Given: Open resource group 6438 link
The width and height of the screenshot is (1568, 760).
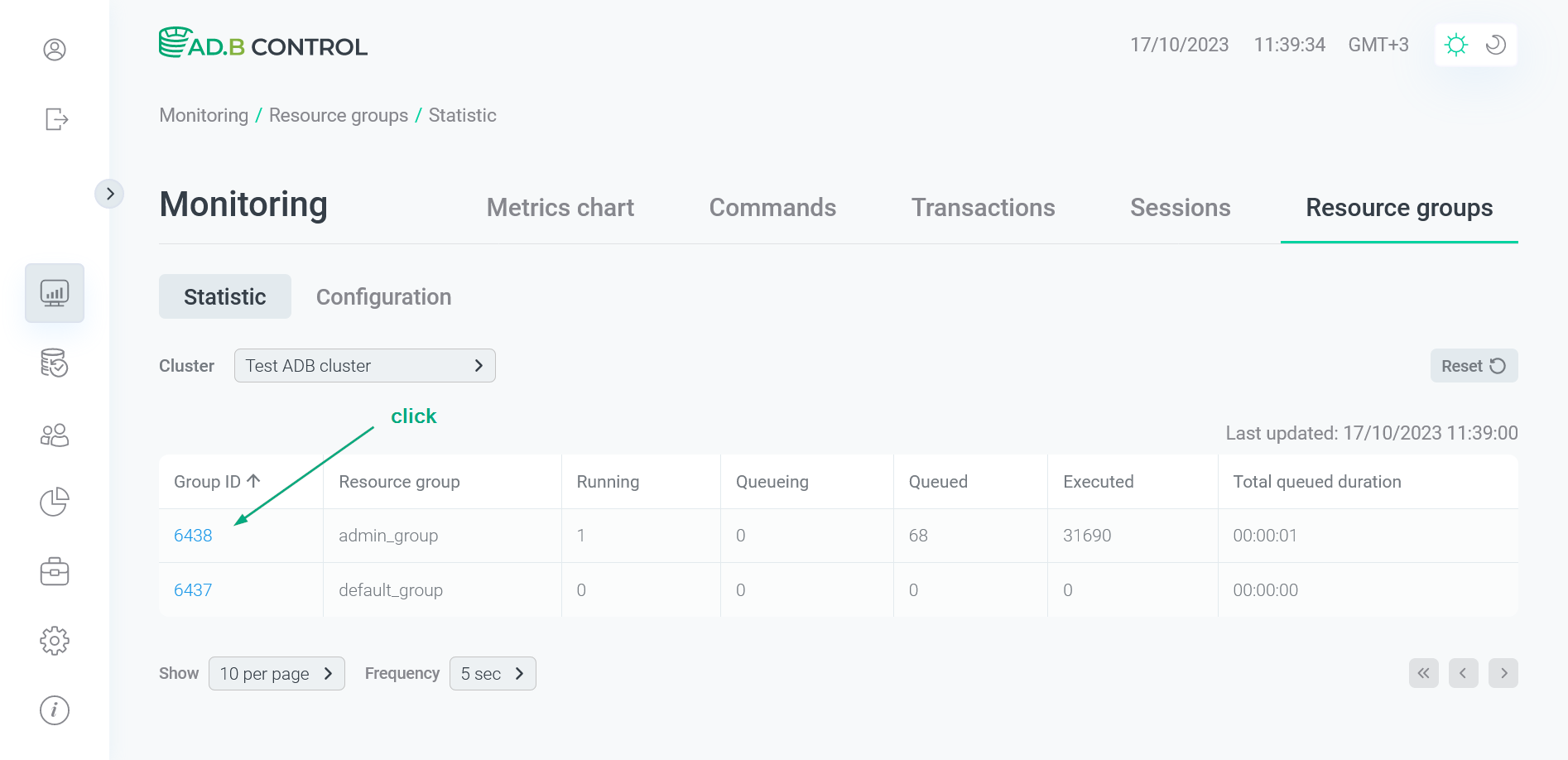Looking at the screenshot, I should [x=193, y=535].
